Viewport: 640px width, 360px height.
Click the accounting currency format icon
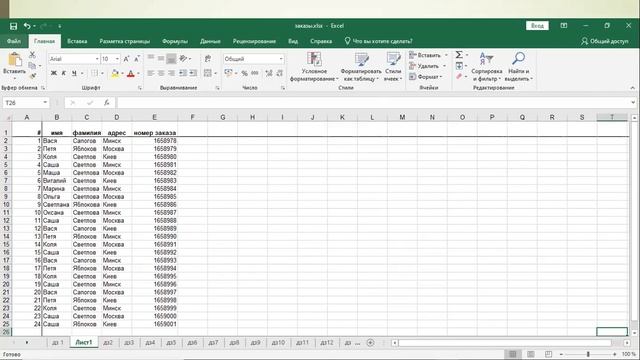click(229, 73)
